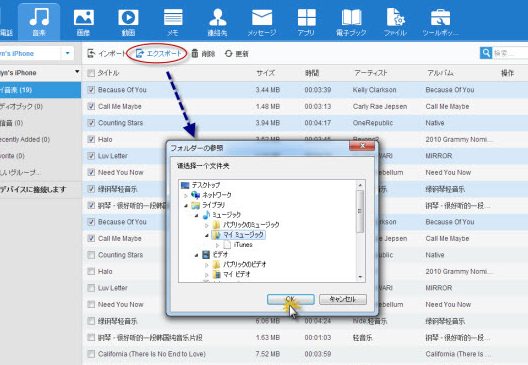
Task: Open the iPhone device dropdown
Action: [x=67, y=53]
